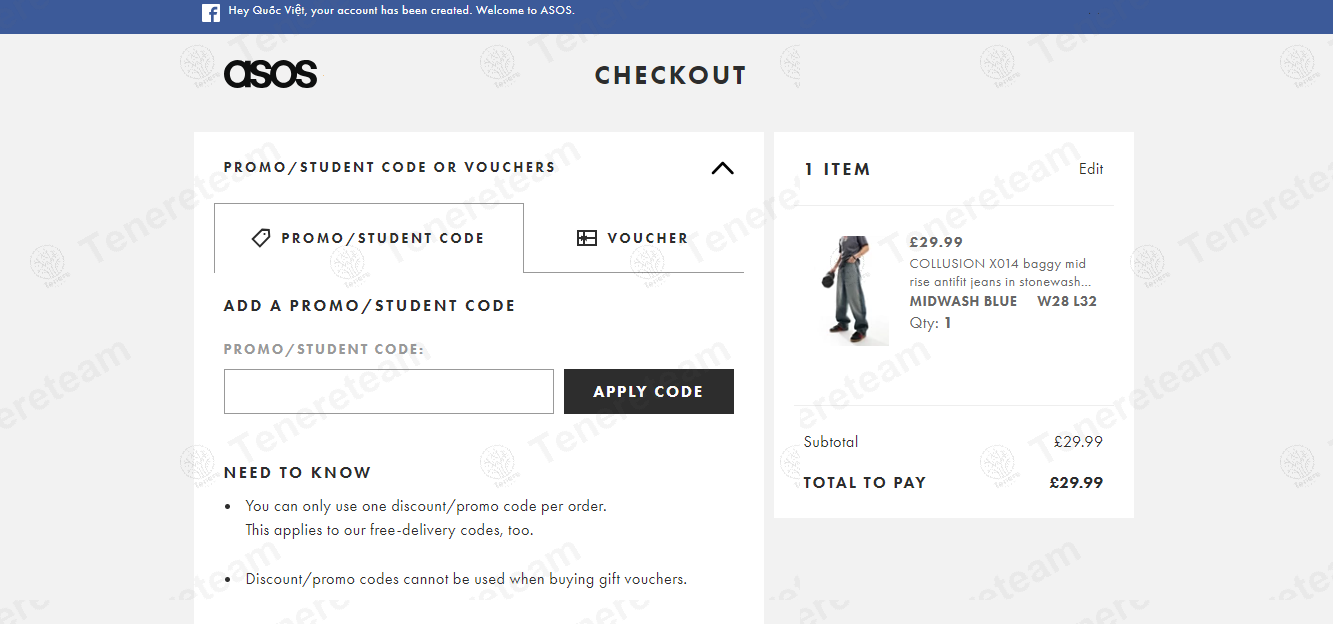The height and width of the screenshot is (624, 1333).
Task: Click the Total To Pay amount
Action: click(x=1076, y=482)
